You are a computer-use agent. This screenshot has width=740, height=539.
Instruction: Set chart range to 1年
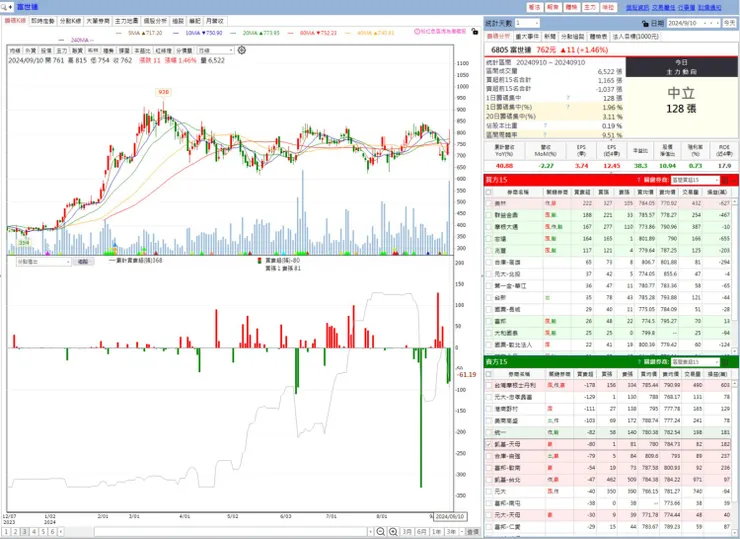tap(436, 532)
